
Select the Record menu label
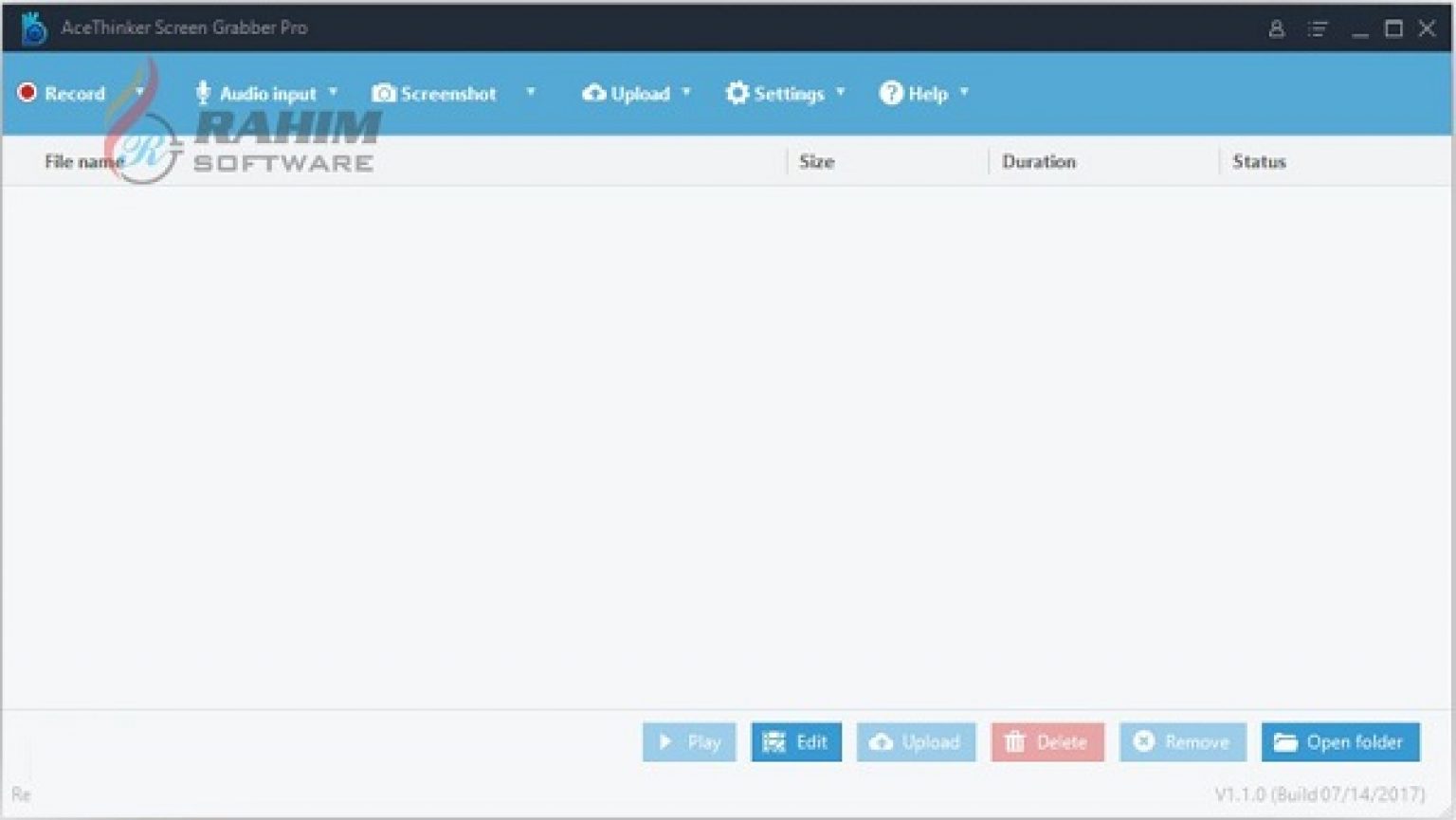pos(75,94)
